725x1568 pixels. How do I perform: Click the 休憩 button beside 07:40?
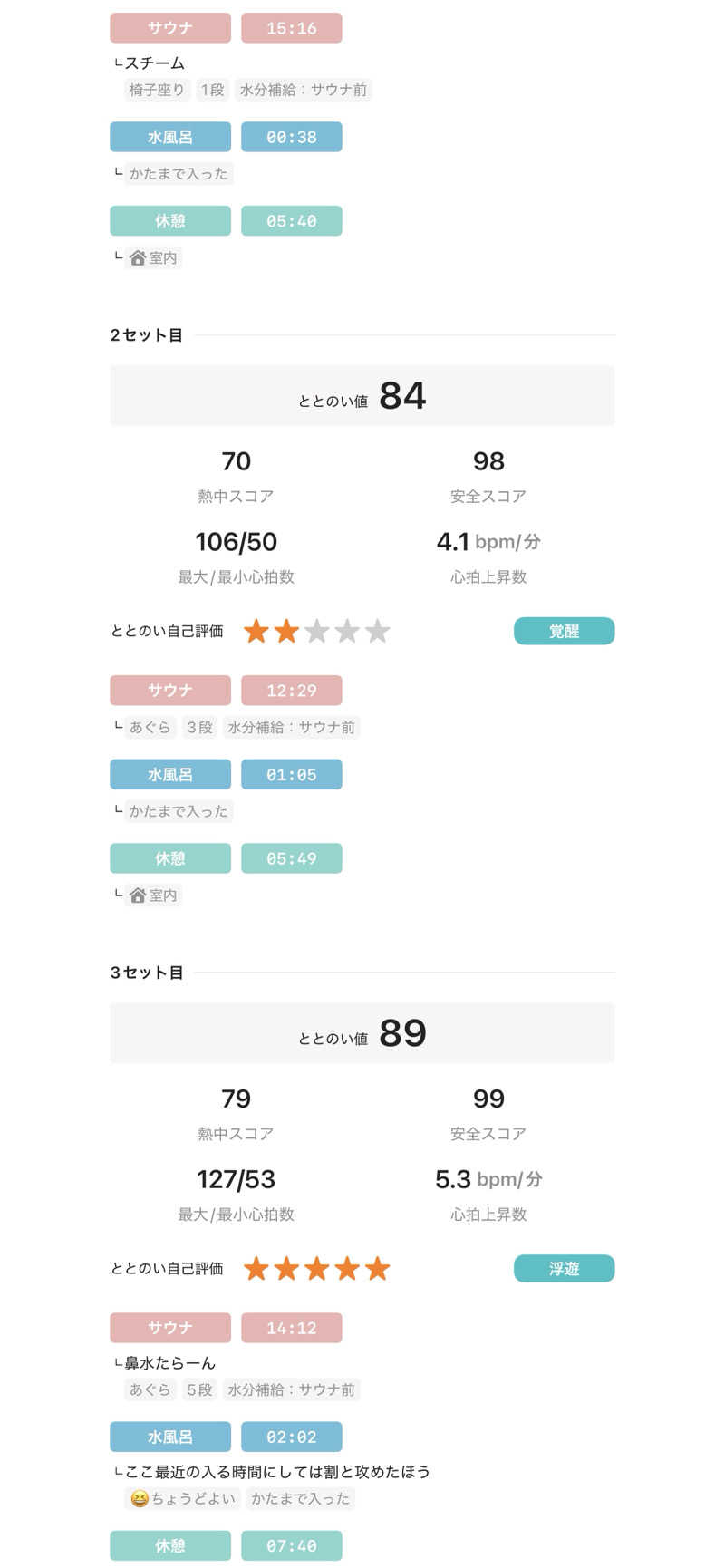click(170, 1545)
